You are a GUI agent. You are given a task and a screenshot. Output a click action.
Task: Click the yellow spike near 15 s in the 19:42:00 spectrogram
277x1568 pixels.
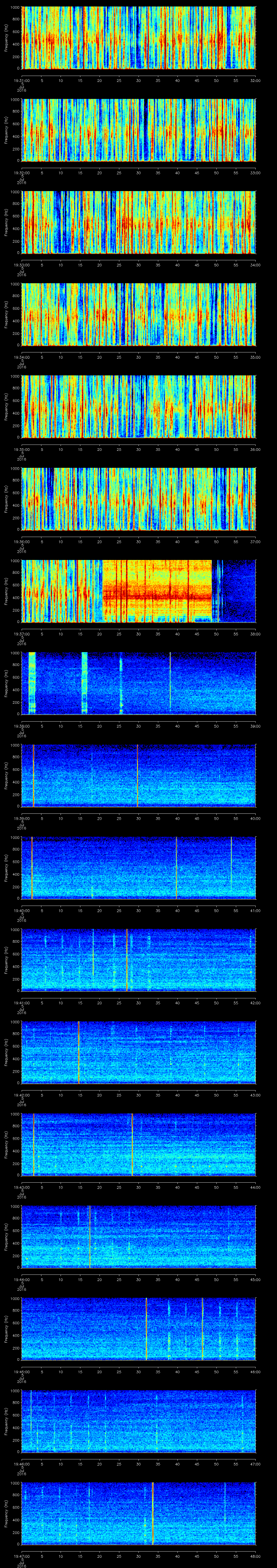78,1052
